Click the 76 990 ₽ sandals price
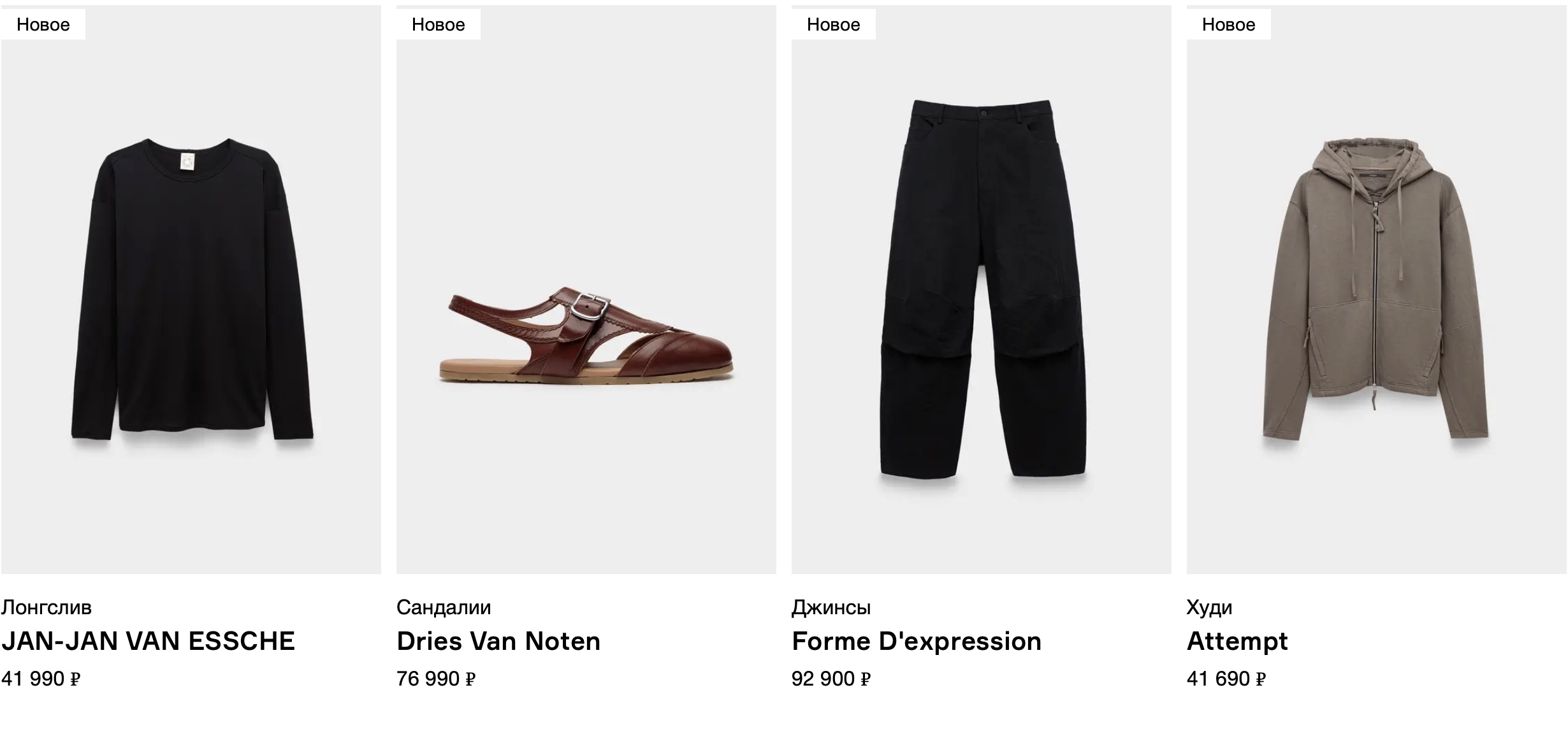This screenshot has height=734, width=1568. tap(436, 679)
